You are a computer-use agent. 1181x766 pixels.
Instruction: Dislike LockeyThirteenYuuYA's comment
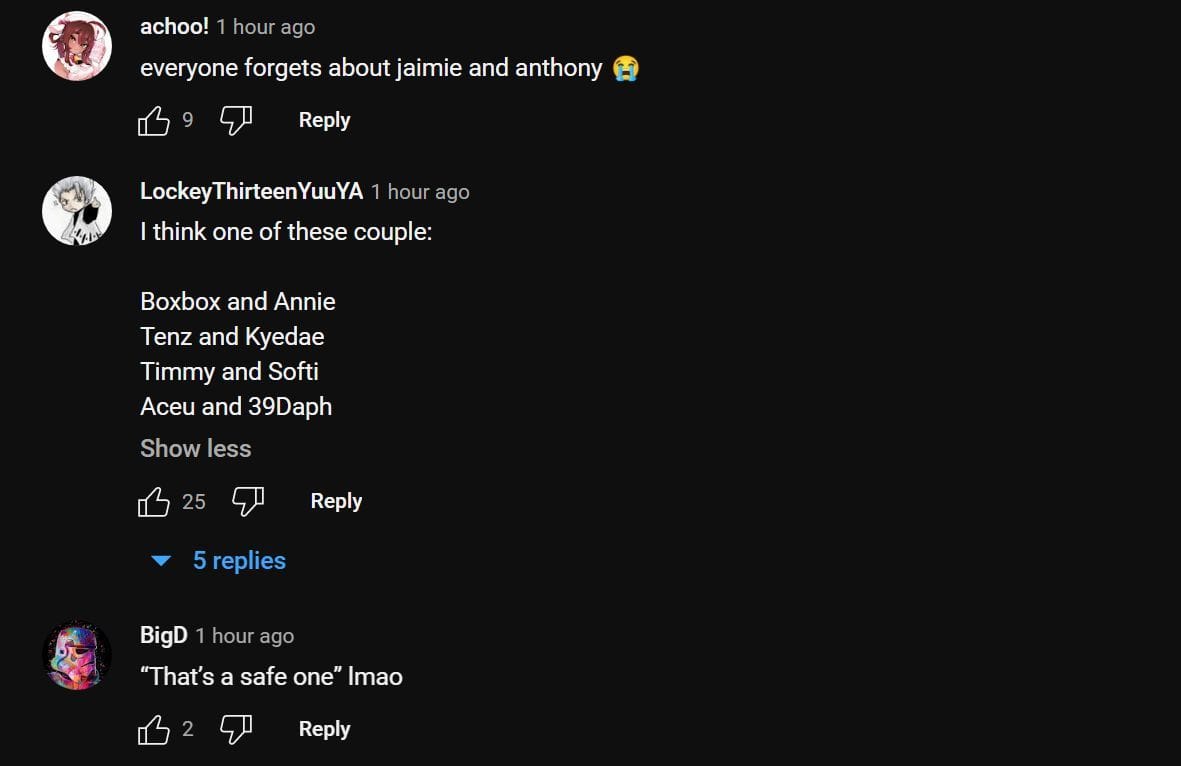[x=248, y=502]
